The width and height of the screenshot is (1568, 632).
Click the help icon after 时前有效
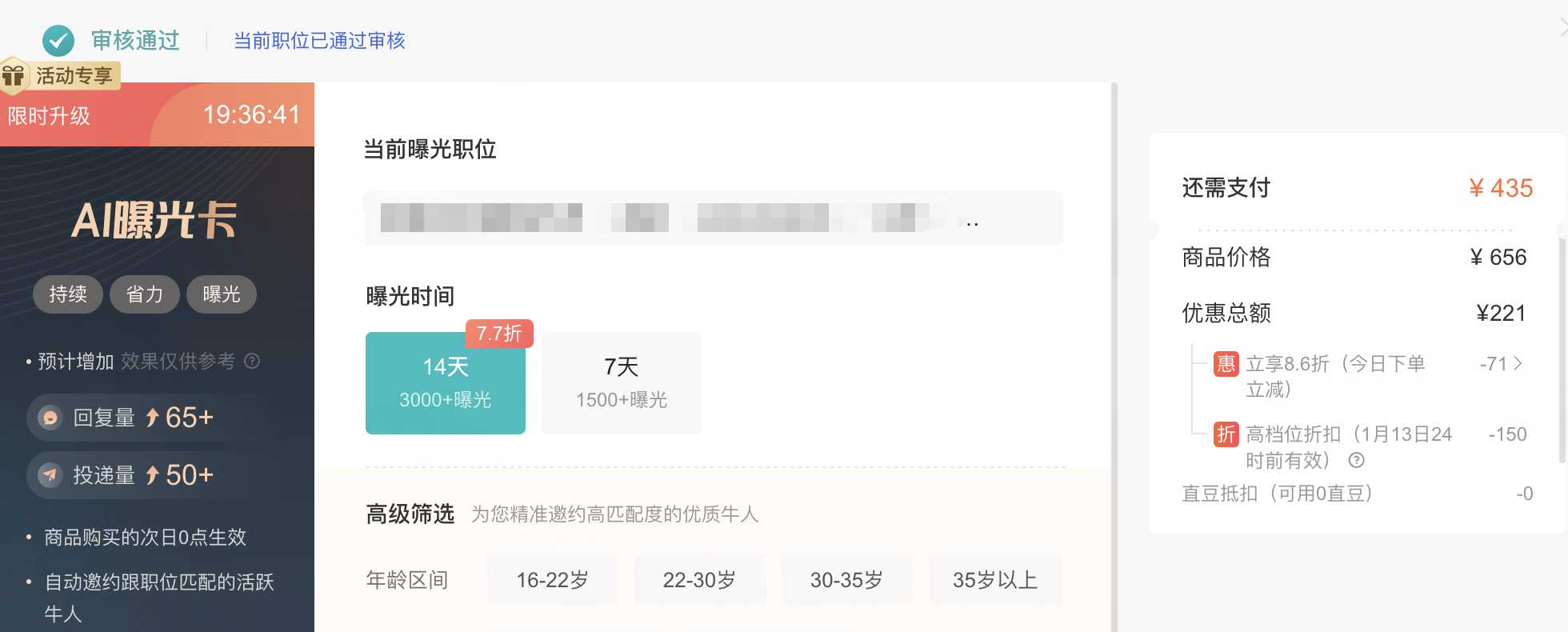(x=1356, y=460)
